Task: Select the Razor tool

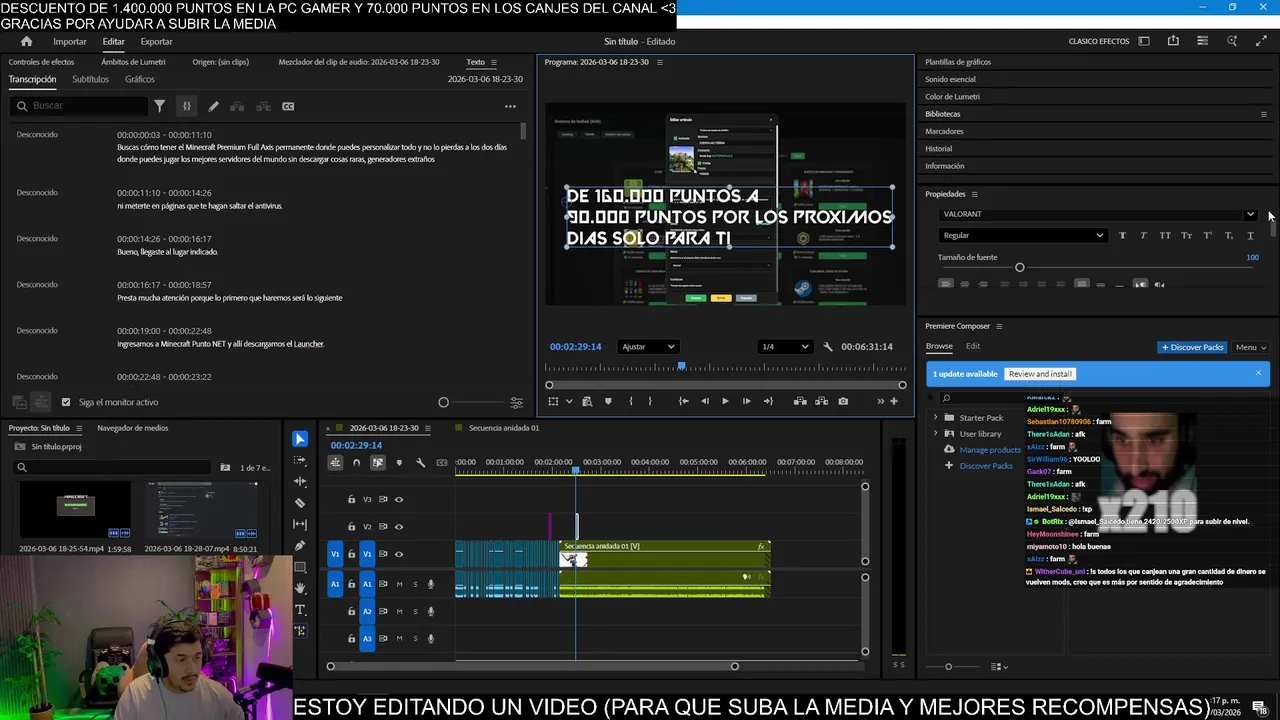Action: (x=300, y=503)
